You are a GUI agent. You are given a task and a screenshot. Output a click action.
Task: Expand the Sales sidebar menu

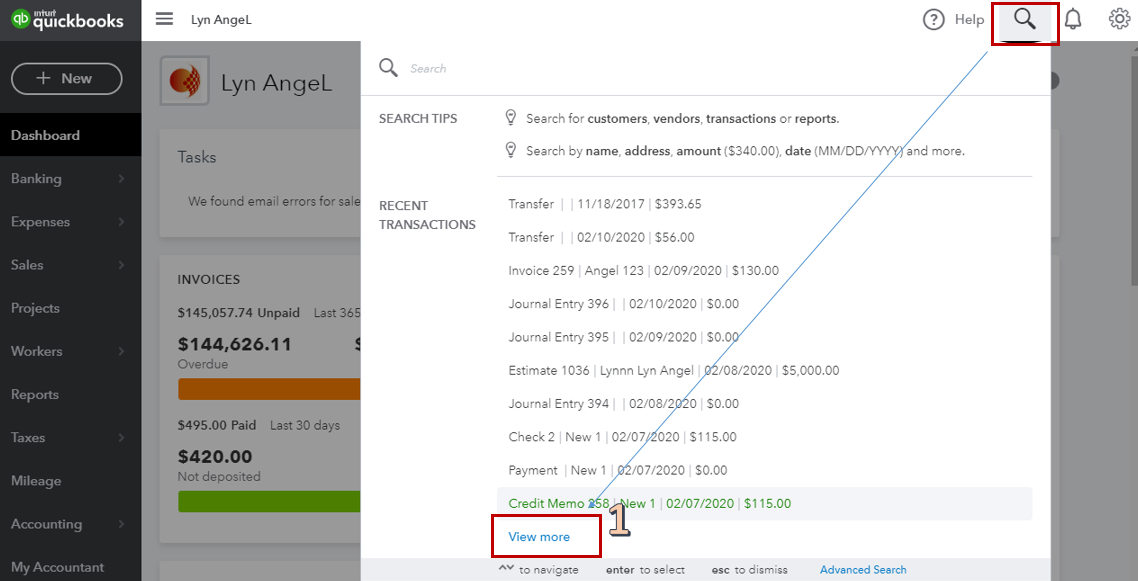click(x=70, y=265)
